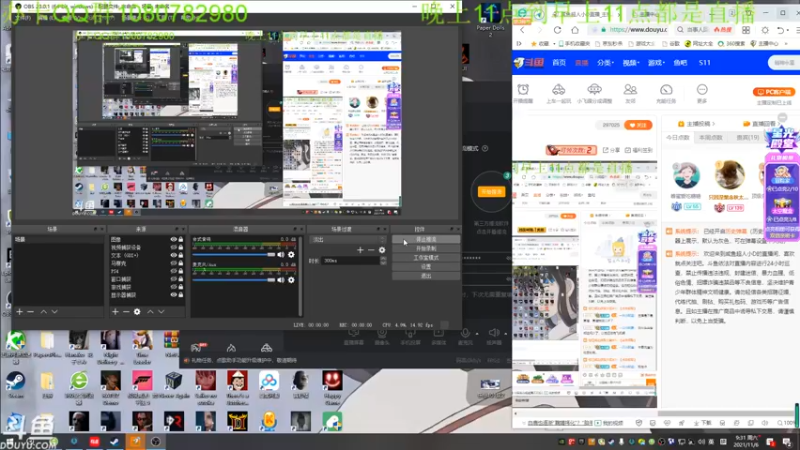Go back in the browser window

point(522,30)
